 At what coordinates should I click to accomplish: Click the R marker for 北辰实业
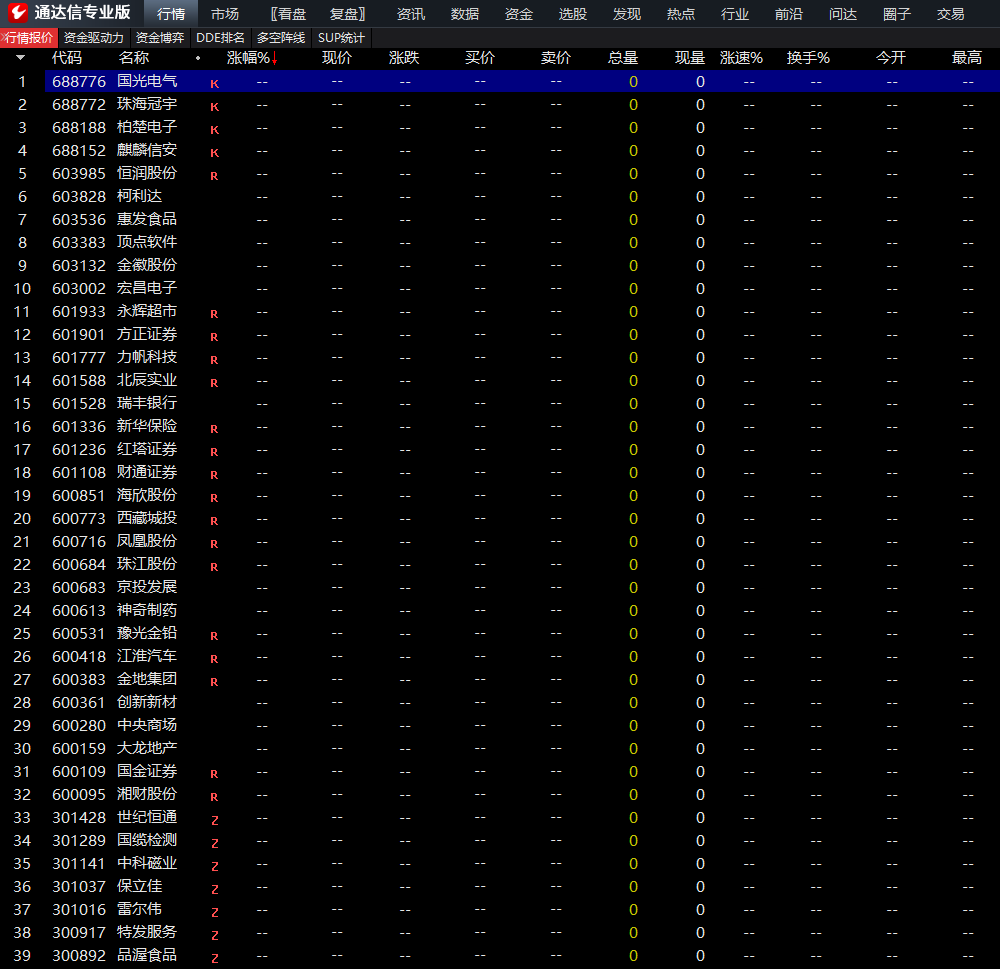pos(214,383)
